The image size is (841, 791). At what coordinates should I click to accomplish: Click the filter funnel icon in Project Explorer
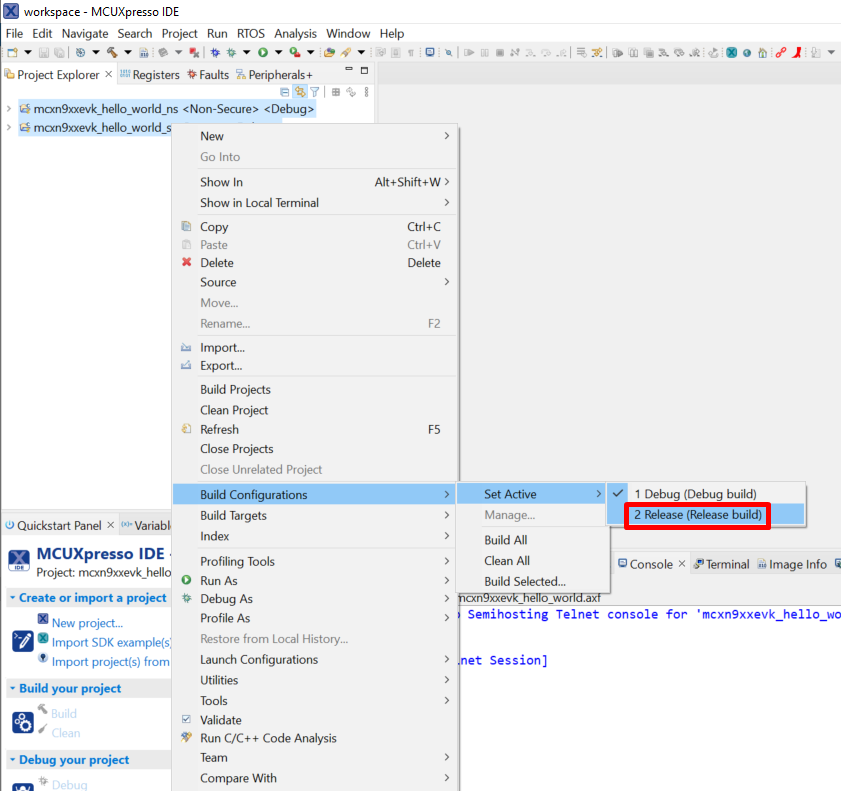(314, 92)
